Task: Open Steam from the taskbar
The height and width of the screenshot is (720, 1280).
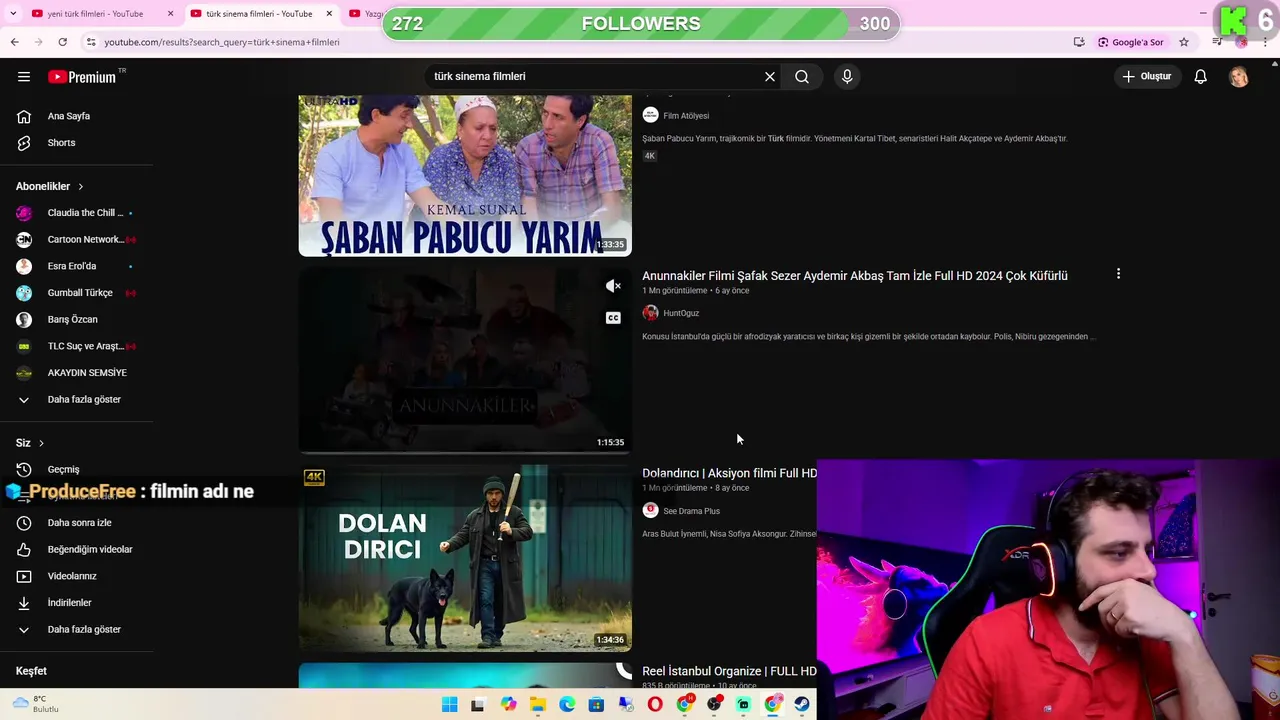Action: [802, 705]
